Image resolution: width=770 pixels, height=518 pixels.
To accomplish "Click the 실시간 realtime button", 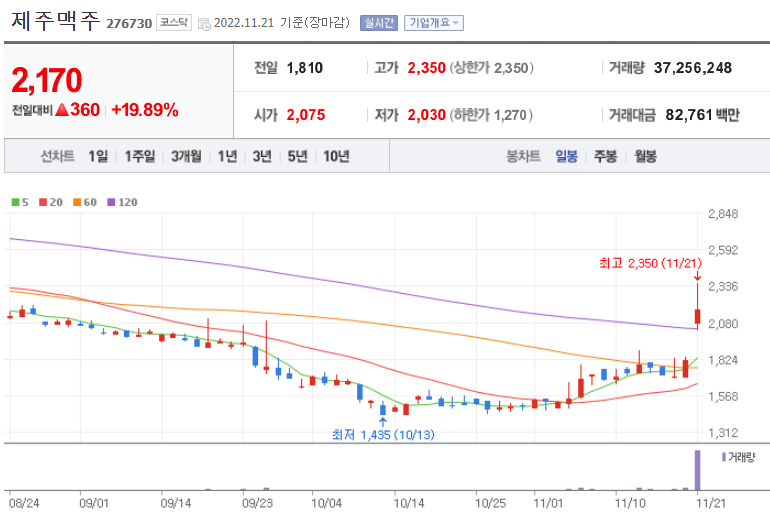I will click(x=379, y=23).
